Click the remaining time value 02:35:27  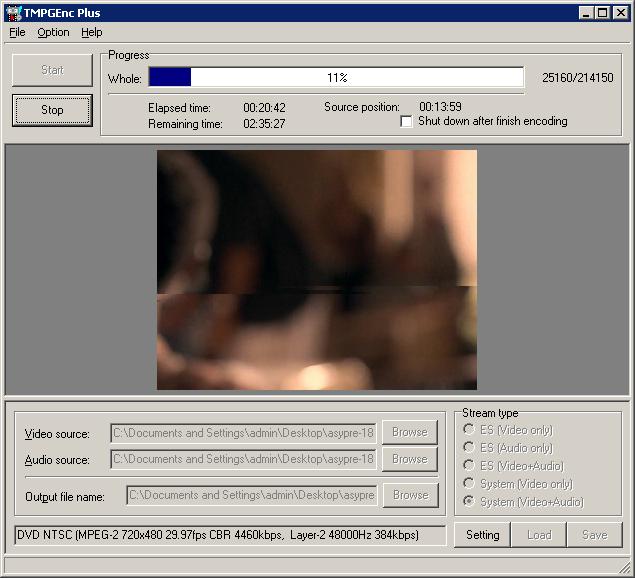[264, 124]
